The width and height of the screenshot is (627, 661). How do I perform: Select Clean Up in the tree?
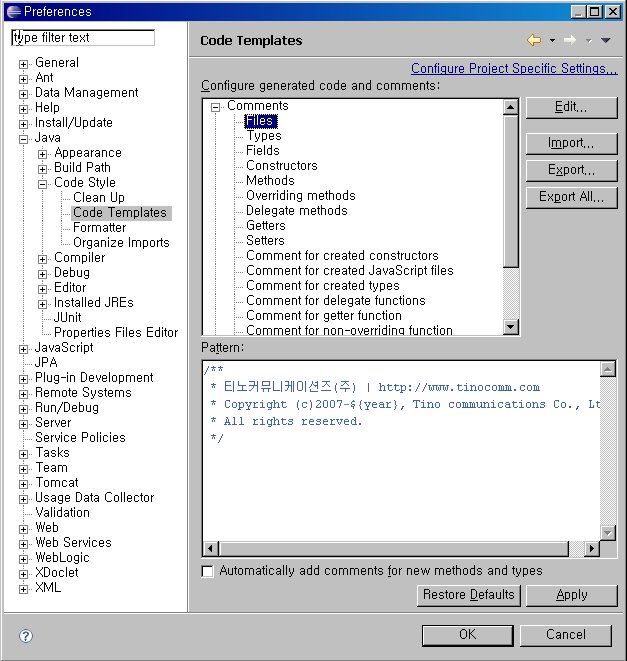pos(99,197)
